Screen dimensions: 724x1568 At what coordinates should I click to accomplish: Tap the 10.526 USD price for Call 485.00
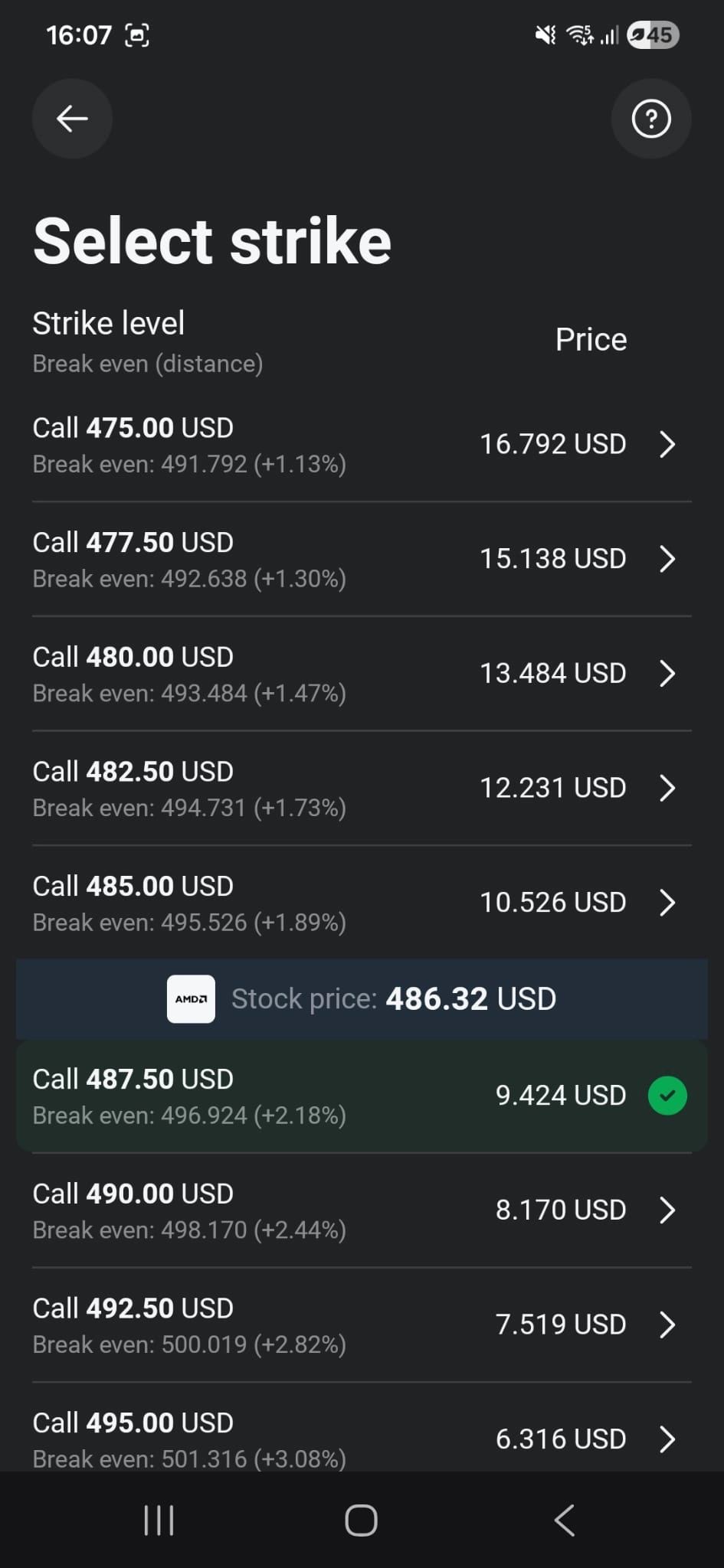tap(552, 902)
